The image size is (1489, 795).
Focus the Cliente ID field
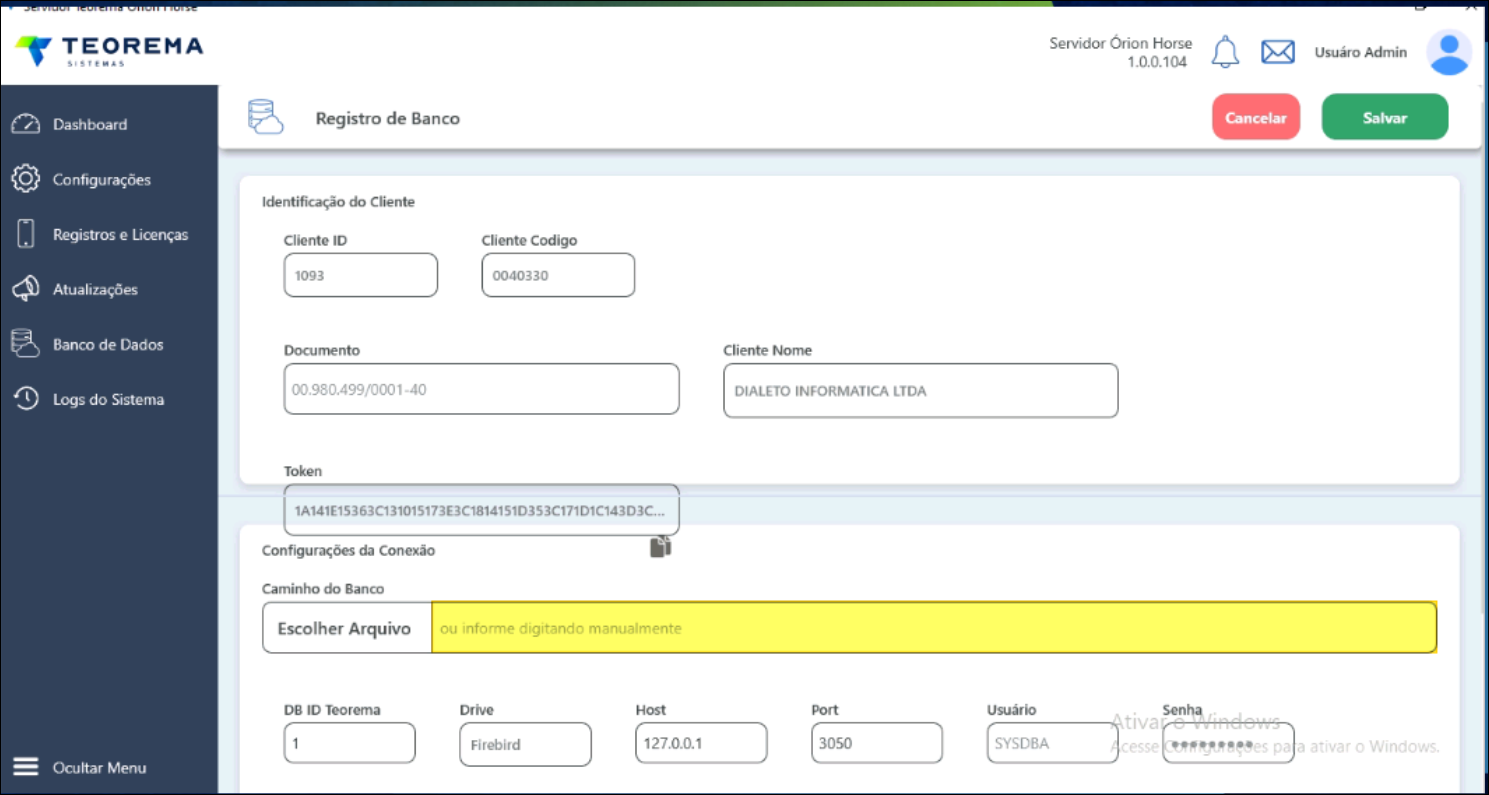(x=361, y=275)
